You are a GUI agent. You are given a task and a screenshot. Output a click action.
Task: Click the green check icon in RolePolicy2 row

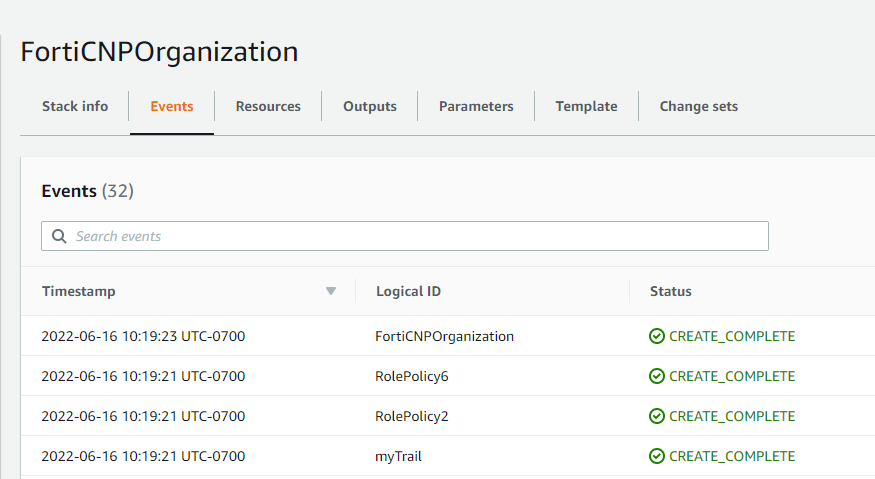[x=657, y=416]
